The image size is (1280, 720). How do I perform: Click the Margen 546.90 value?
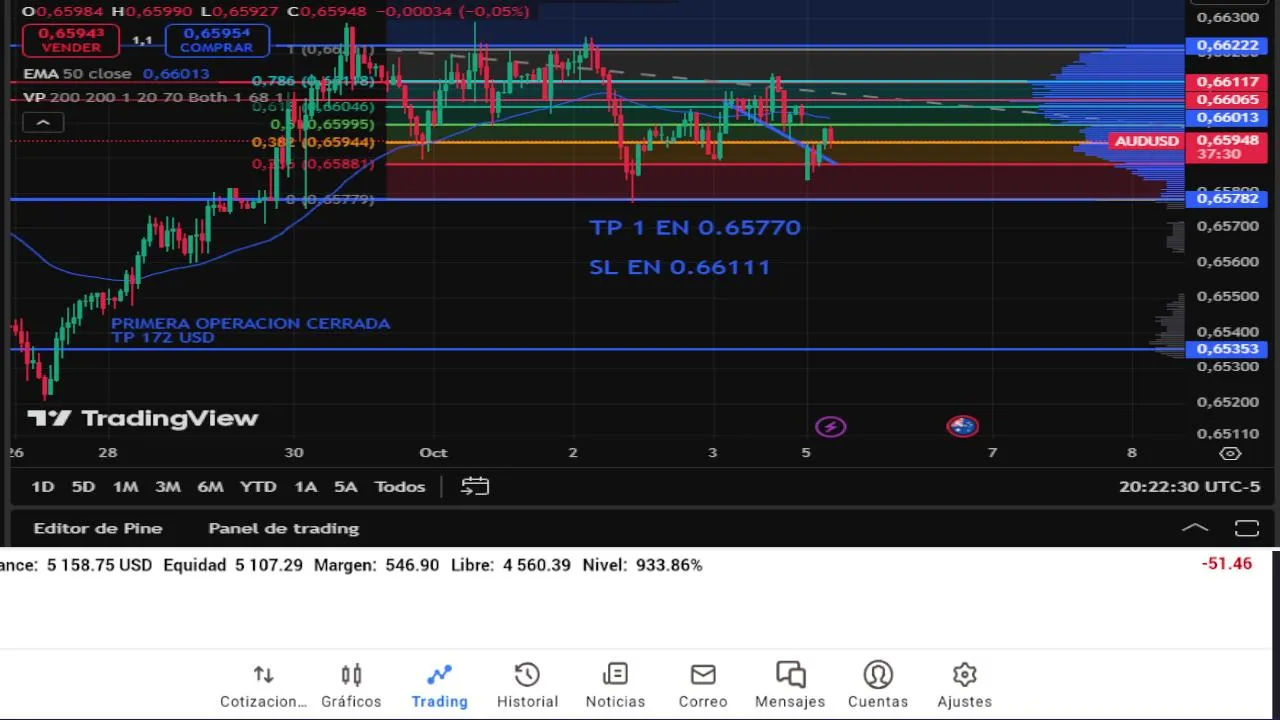coord(376,565)
